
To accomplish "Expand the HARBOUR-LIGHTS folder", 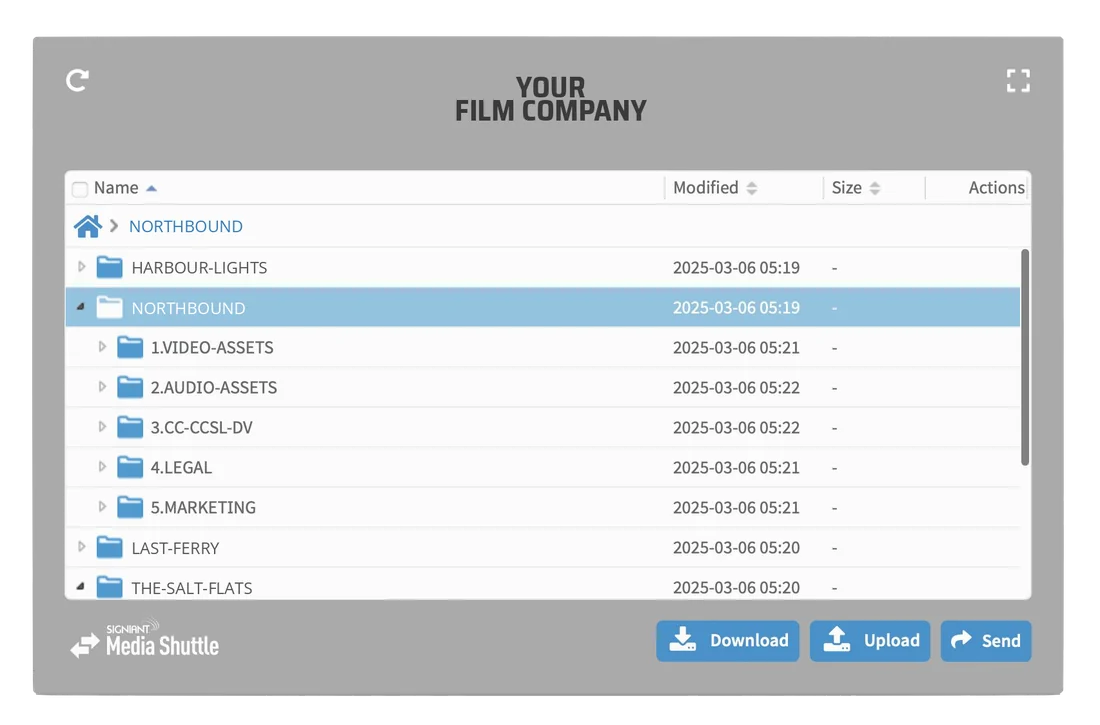I will coord(81,267).
